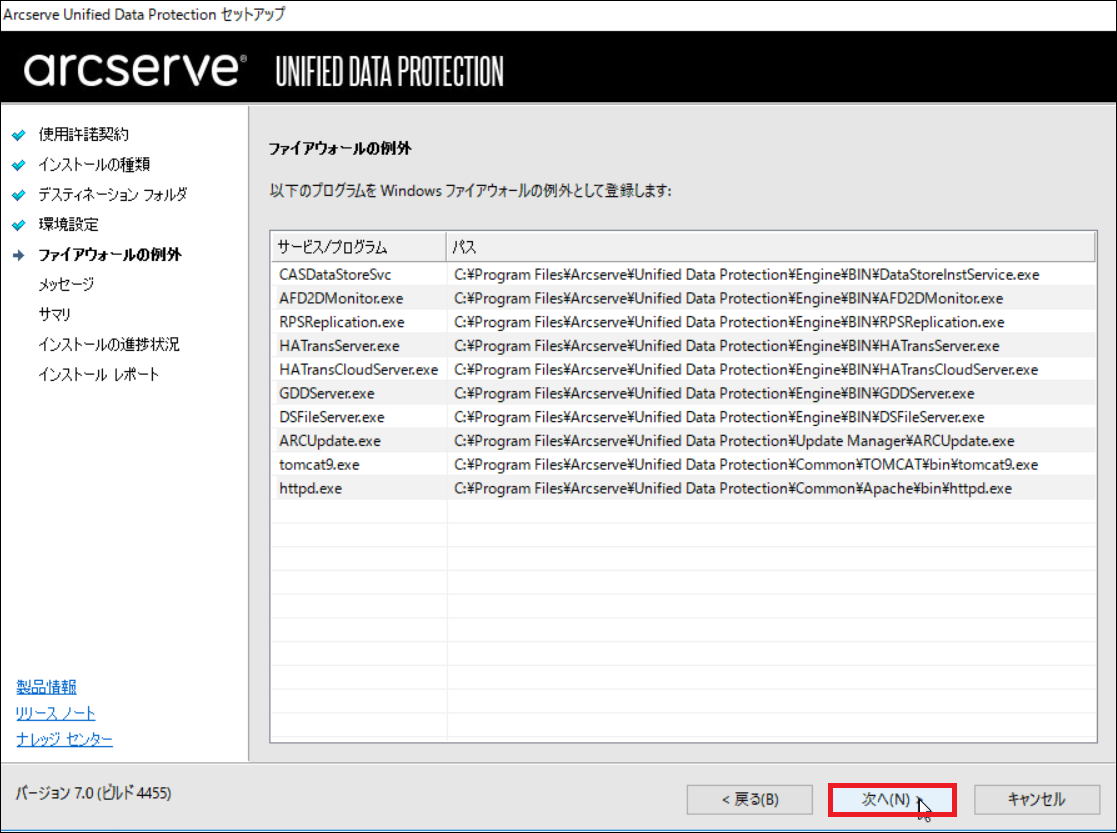Click the arcserve logo in the banner
Image resolution: width=1117 pixels, height=833 pixels.
135,69
